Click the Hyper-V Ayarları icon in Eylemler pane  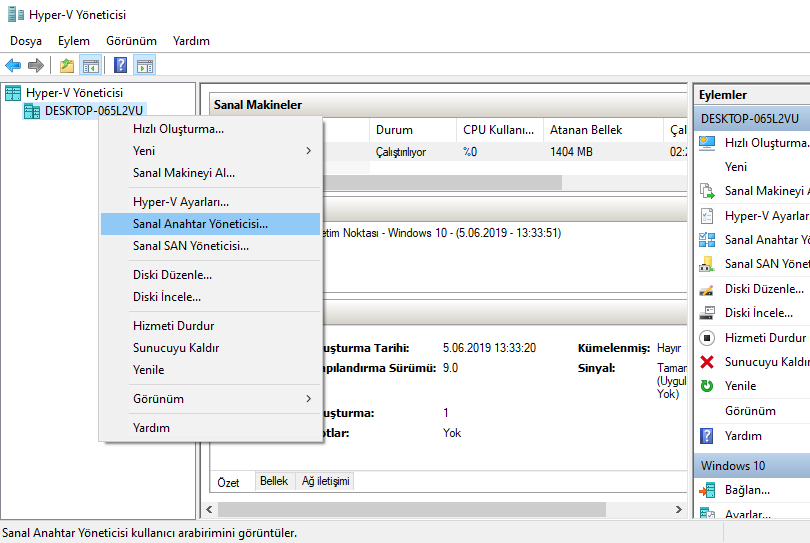pyautogui.click(x=707, y=215)
